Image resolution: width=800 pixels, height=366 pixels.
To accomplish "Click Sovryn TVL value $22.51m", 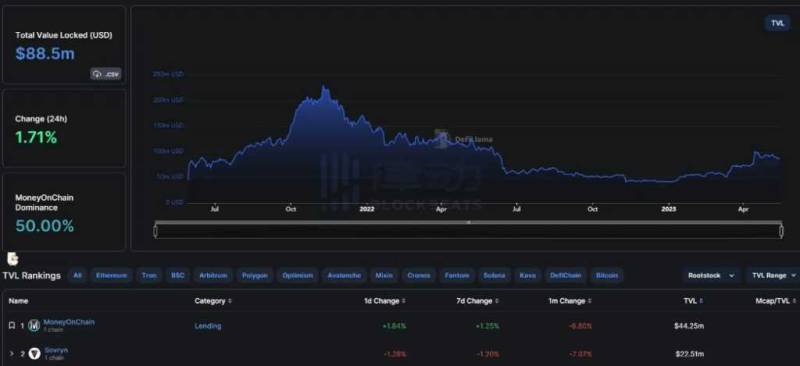I will coord(689,353).
